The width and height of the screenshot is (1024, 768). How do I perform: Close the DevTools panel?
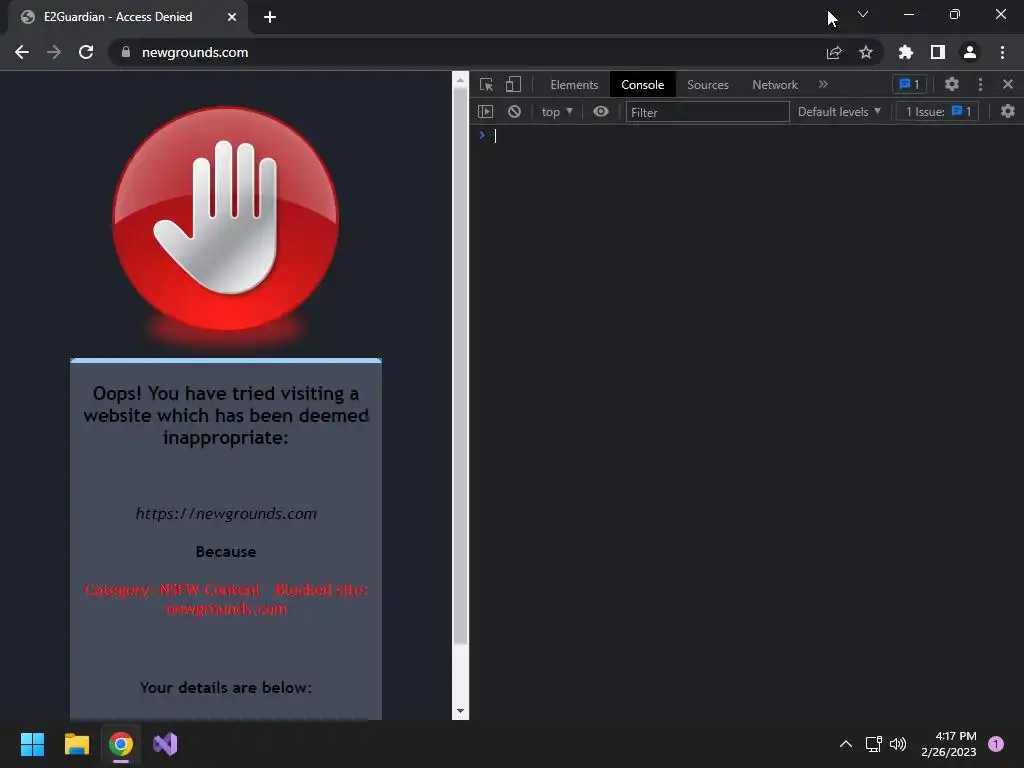(1008, 84)
